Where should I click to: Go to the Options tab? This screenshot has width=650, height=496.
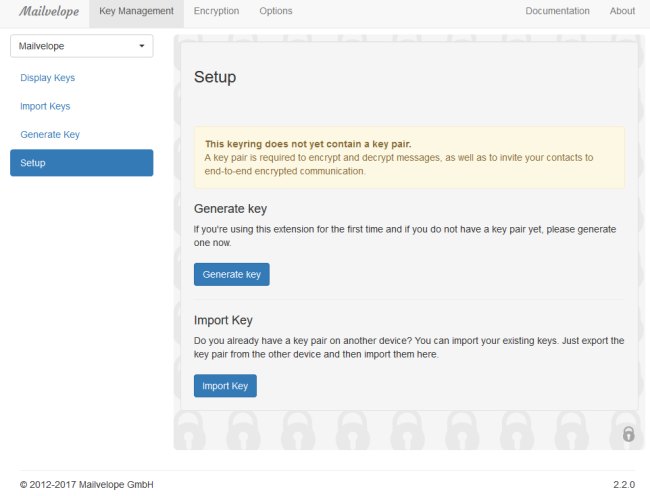[x=276, y=11]
